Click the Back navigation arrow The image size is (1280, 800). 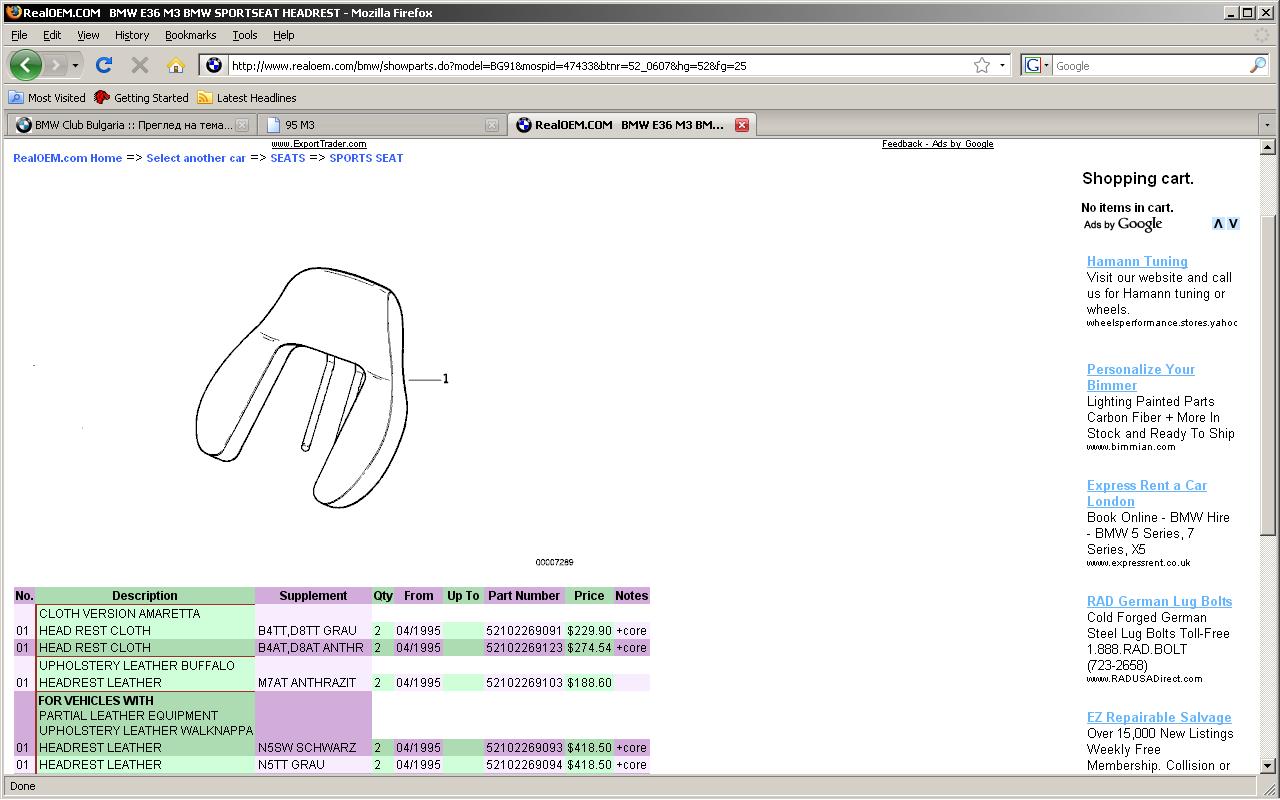[26, 65]
